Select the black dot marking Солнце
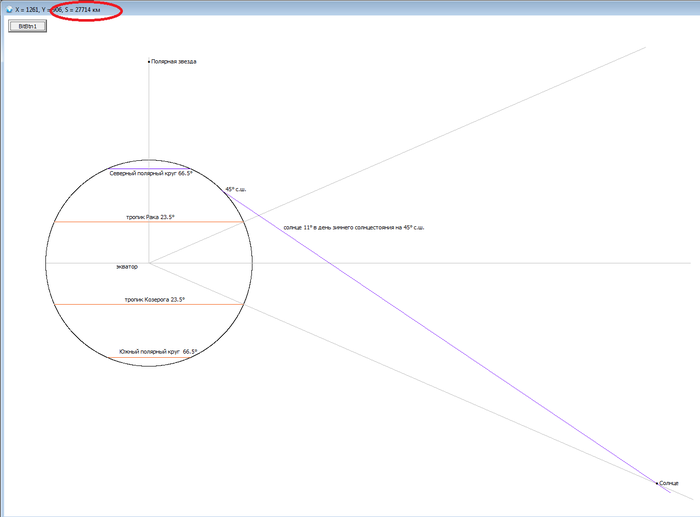The image size is (700, 517). [x=657, y=483]
